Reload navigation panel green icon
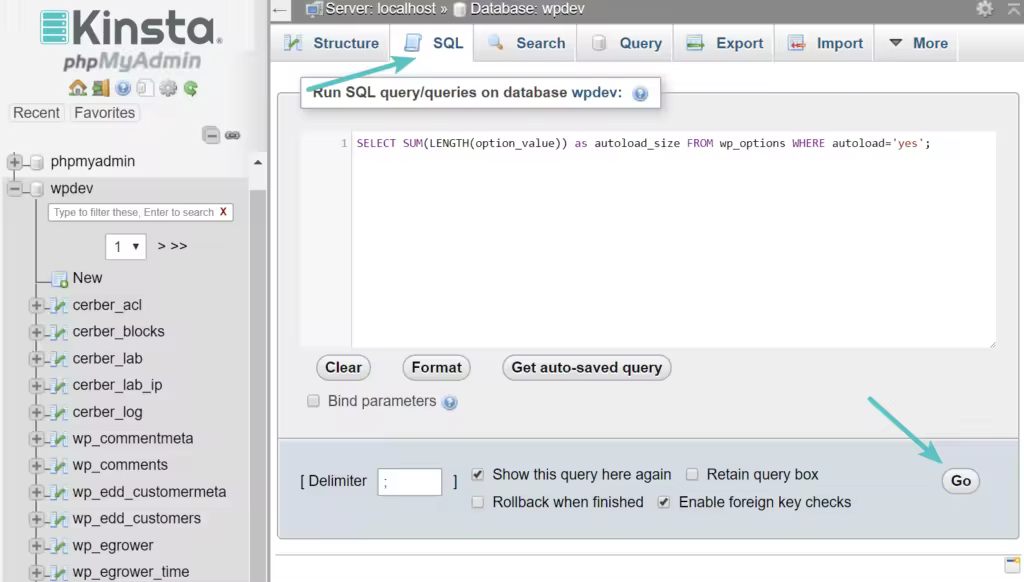 coord(191,88)
